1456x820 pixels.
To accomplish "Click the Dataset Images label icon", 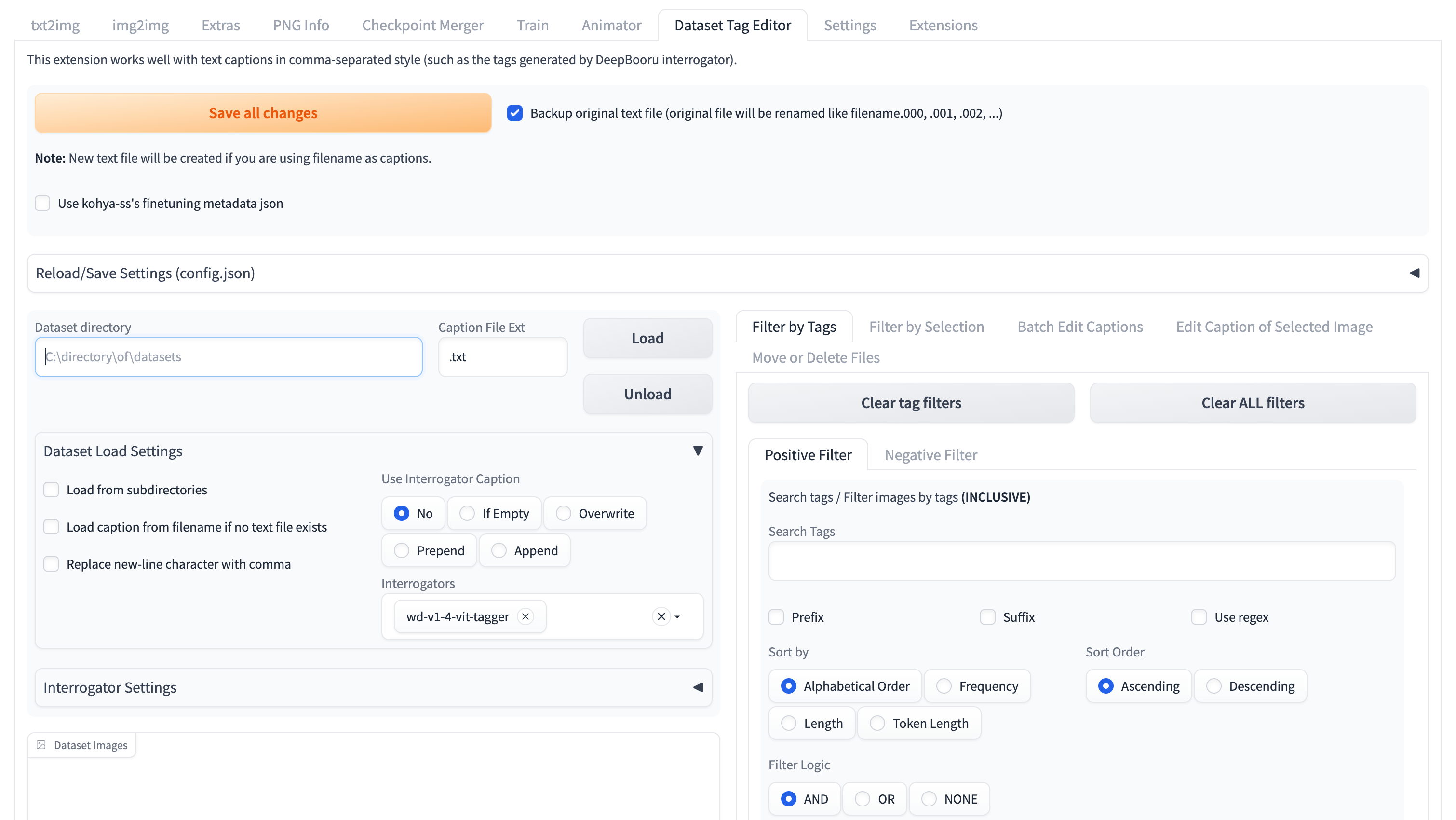I will coord(41,745).
